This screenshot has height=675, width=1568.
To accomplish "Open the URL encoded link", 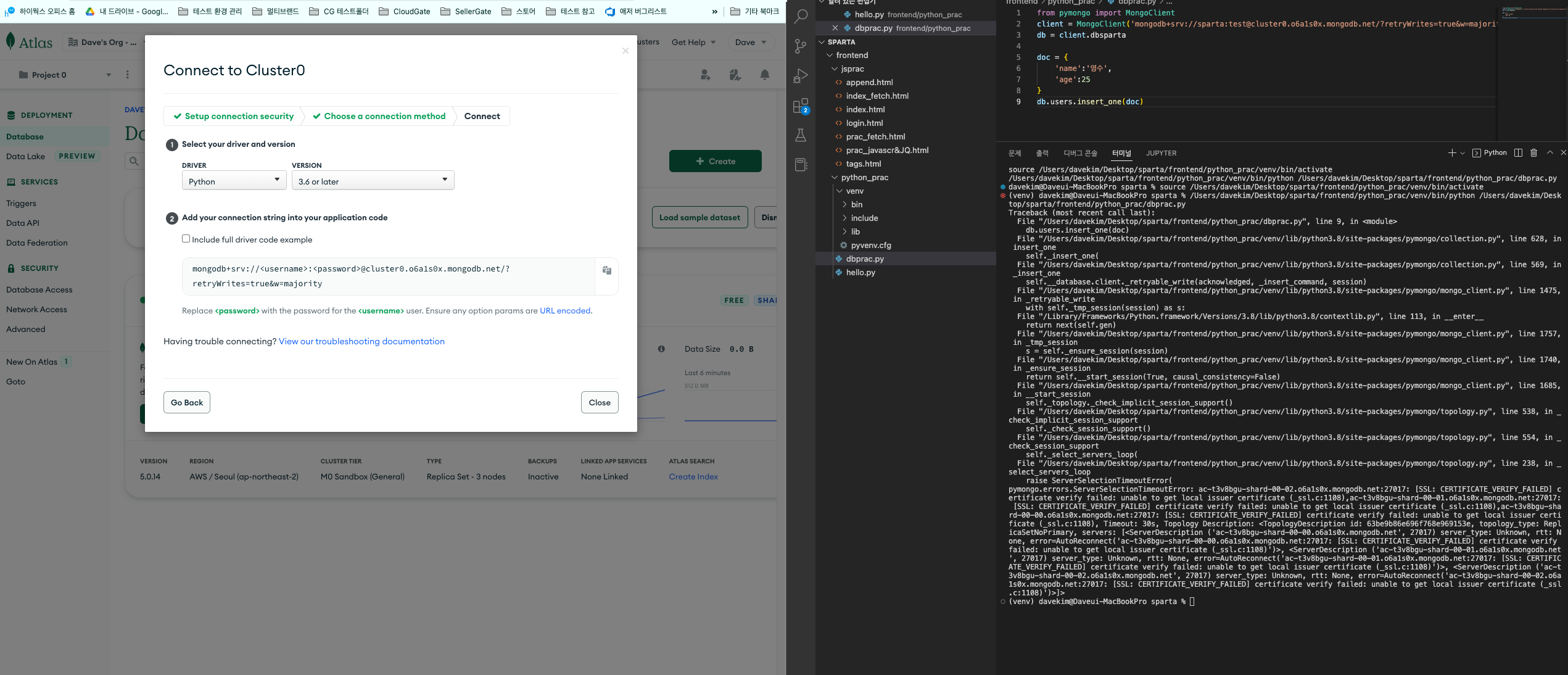I will pos(565,311).
